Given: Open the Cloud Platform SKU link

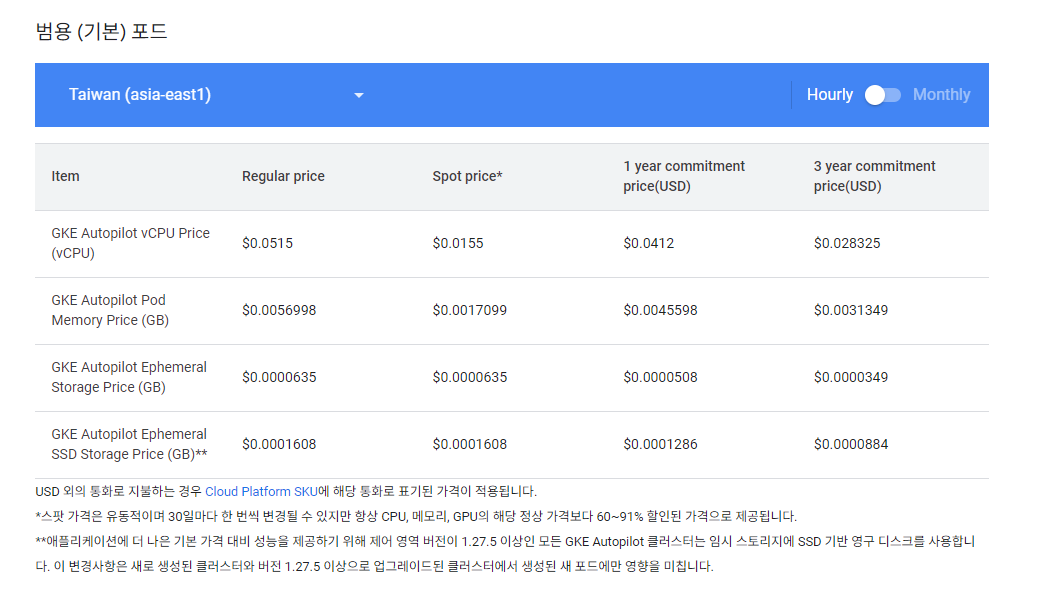Looking at the screenshot, I should 261,491.
